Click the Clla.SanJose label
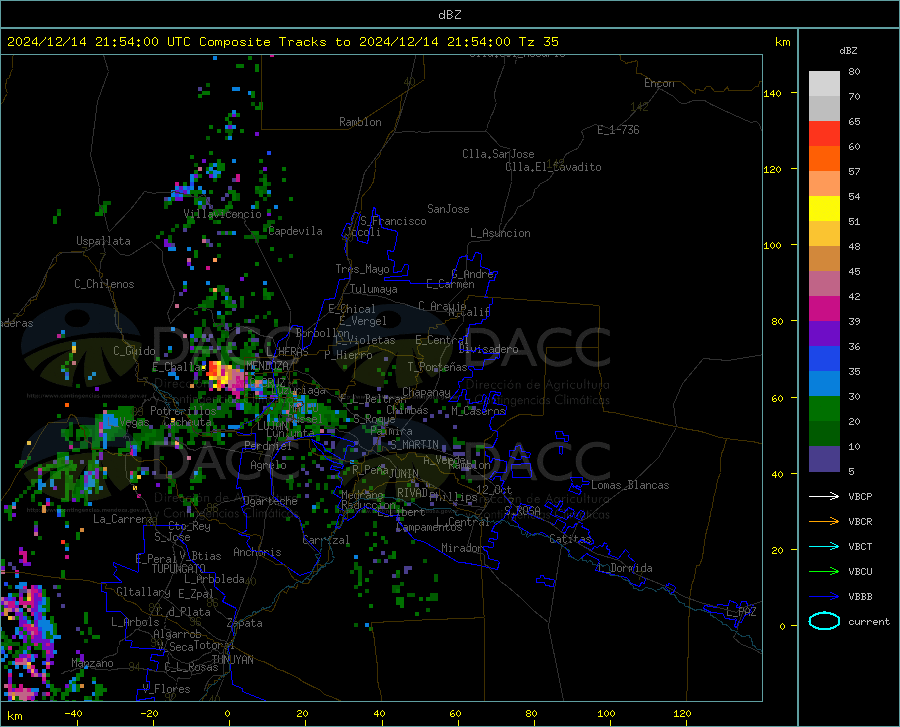Screen dimensions: 900x727 pyautogui.click(x=498, y=154)
